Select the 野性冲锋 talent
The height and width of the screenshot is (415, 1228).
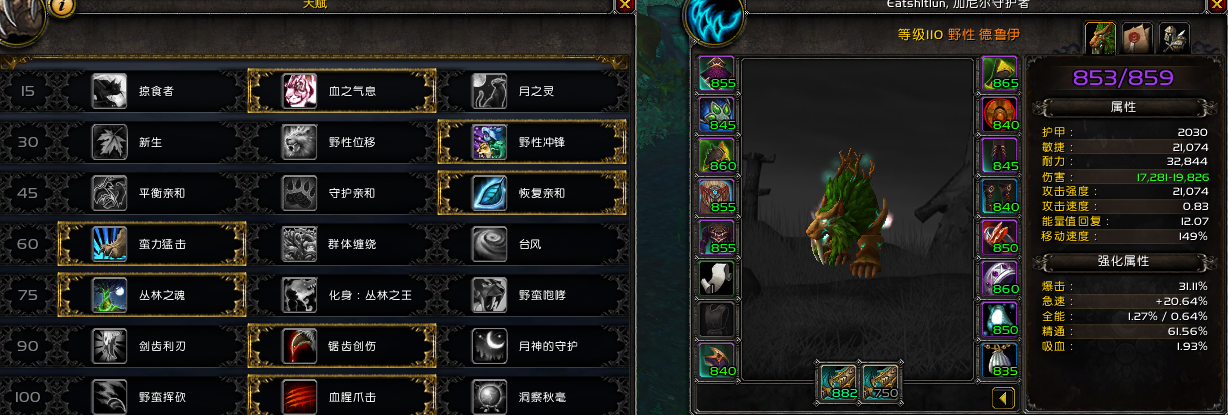tap(532, 142)
